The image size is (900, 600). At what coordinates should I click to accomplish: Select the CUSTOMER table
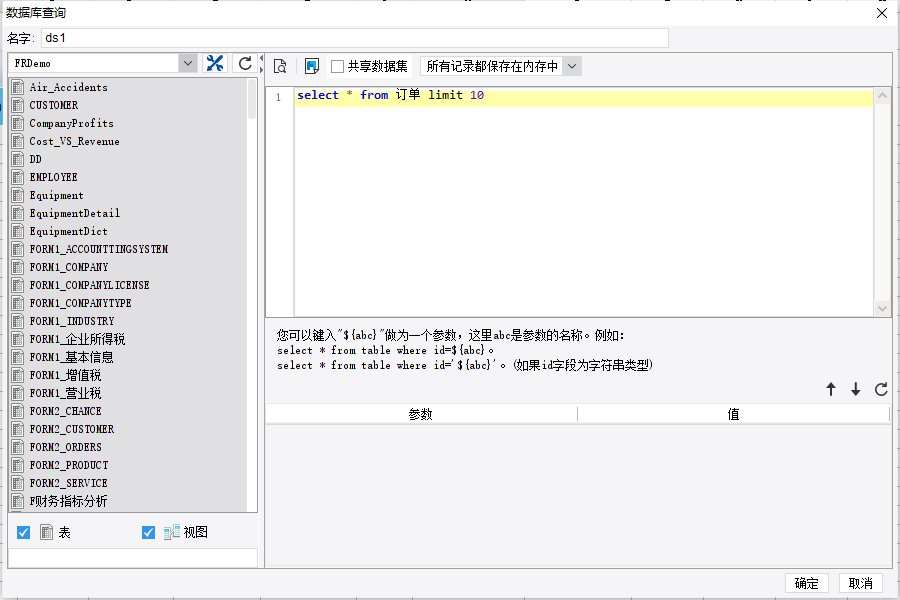[54, 105]
